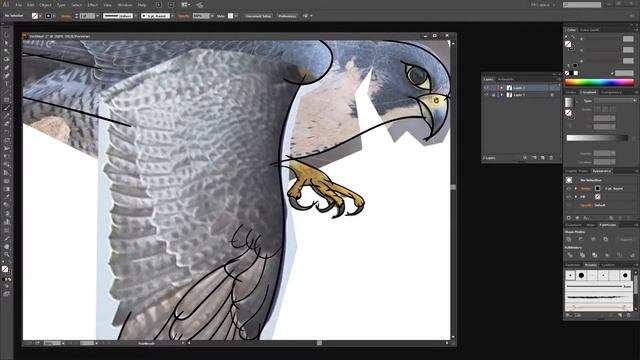Image resolution: width=640 pixels, height=360 pixels.
Task: Click the Delete Selection trash in the Layers panel
Action: coord(551,158)
